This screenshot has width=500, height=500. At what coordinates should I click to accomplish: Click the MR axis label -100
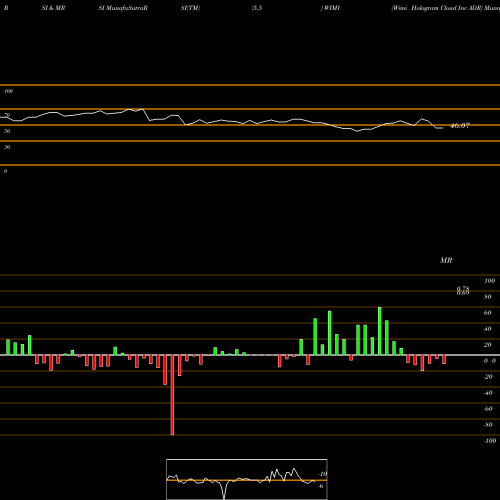coord(490,441)
